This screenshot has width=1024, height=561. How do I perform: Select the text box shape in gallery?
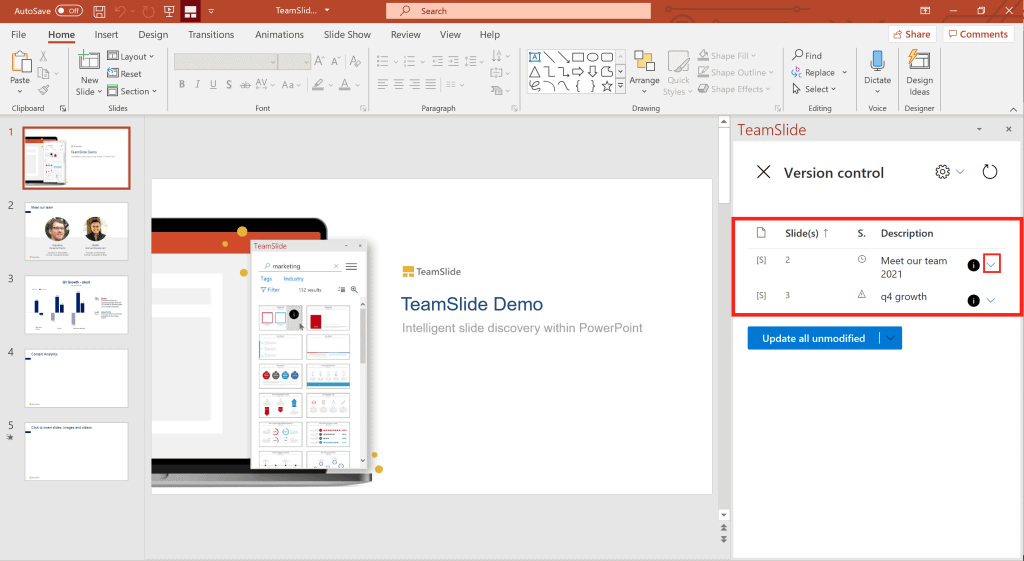(534, 57)
